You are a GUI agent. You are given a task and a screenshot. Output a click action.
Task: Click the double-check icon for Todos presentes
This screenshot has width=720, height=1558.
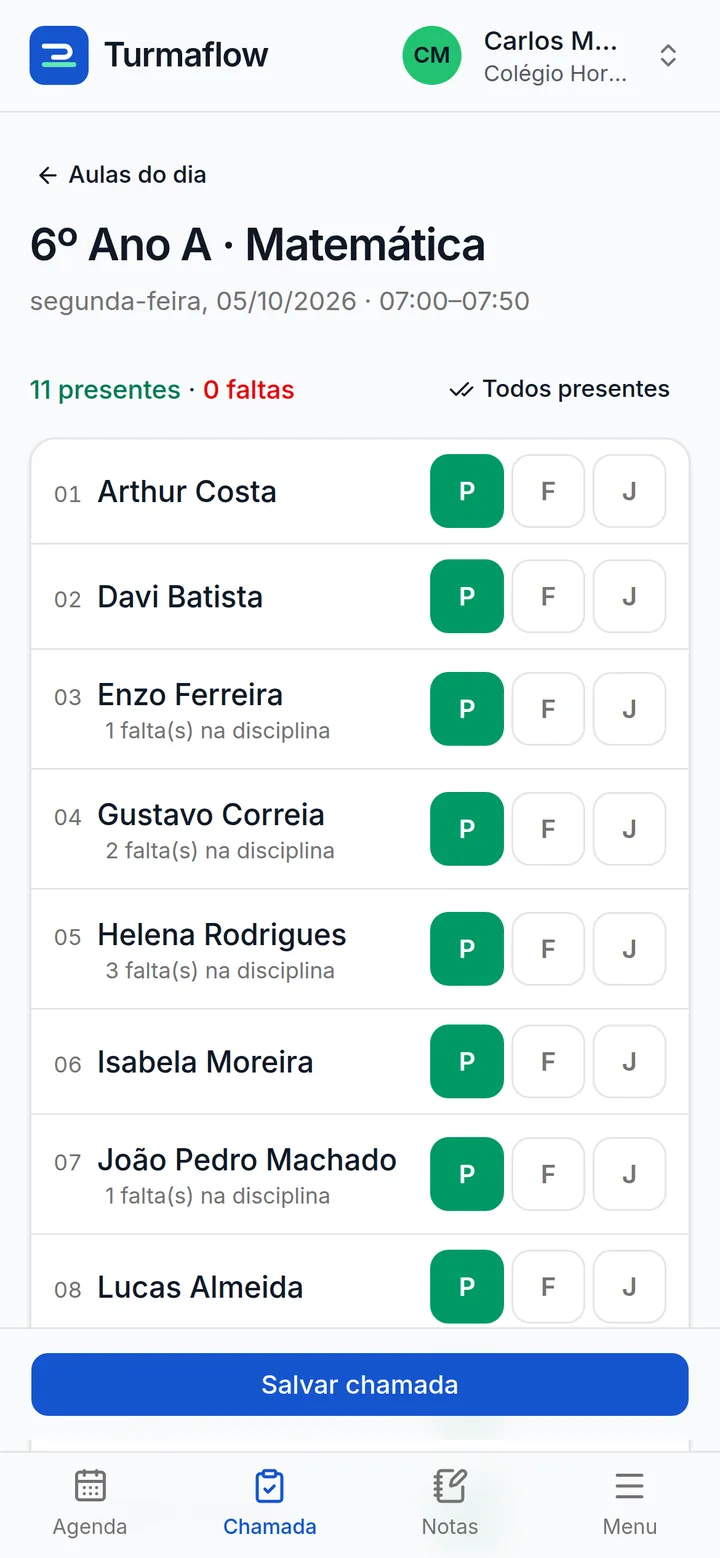click(x=461, y=390)
